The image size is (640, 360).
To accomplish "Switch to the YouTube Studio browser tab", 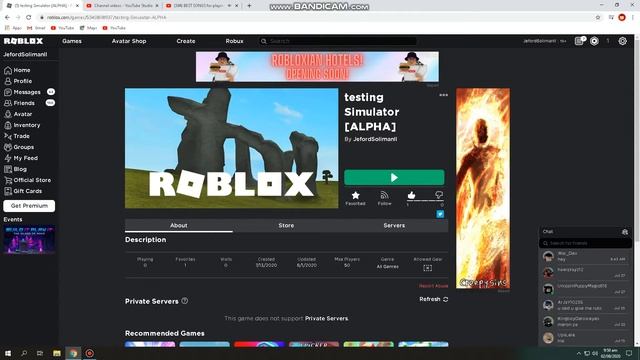I will coord(123,6).
